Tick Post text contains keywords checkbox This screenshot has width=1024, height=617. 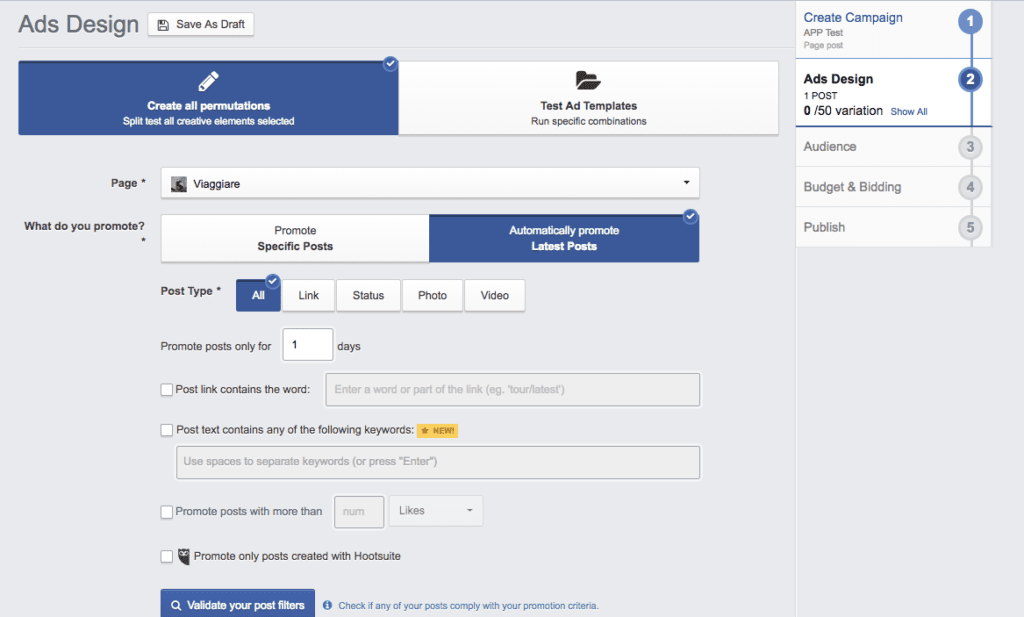pyautogui.click(x=167, y=430)
